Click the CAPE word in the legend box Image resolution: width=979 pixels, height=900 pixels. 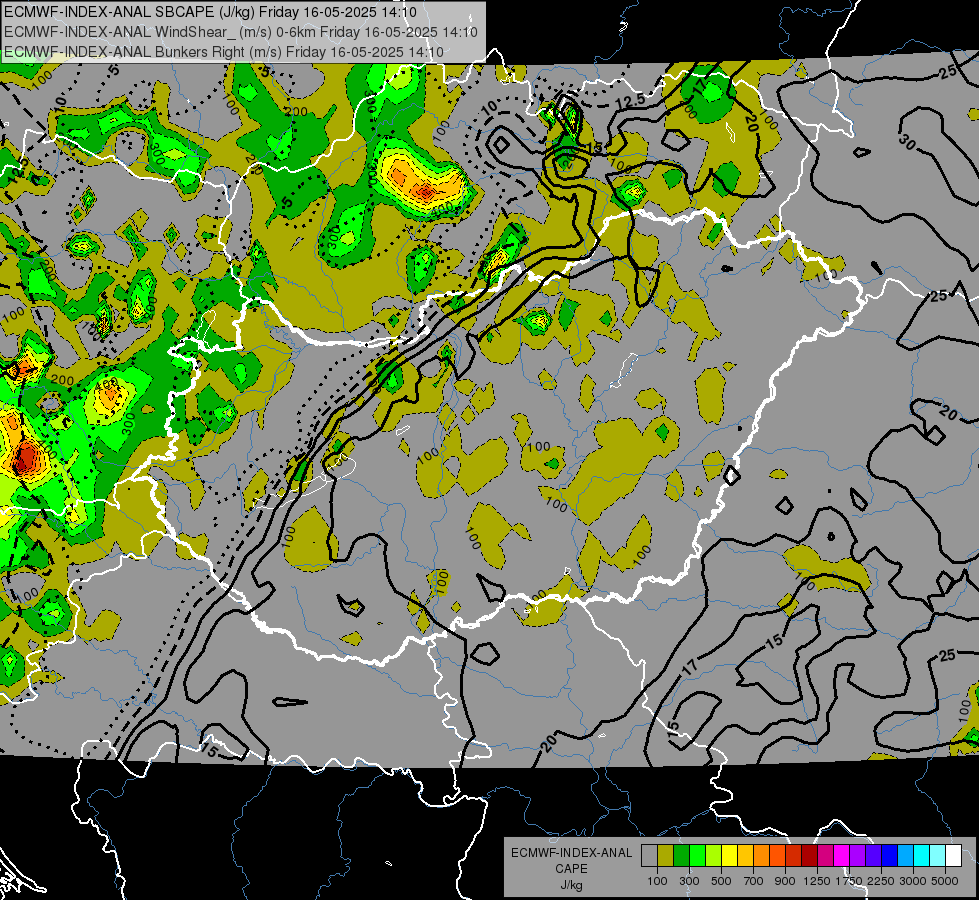click(571, 868)
